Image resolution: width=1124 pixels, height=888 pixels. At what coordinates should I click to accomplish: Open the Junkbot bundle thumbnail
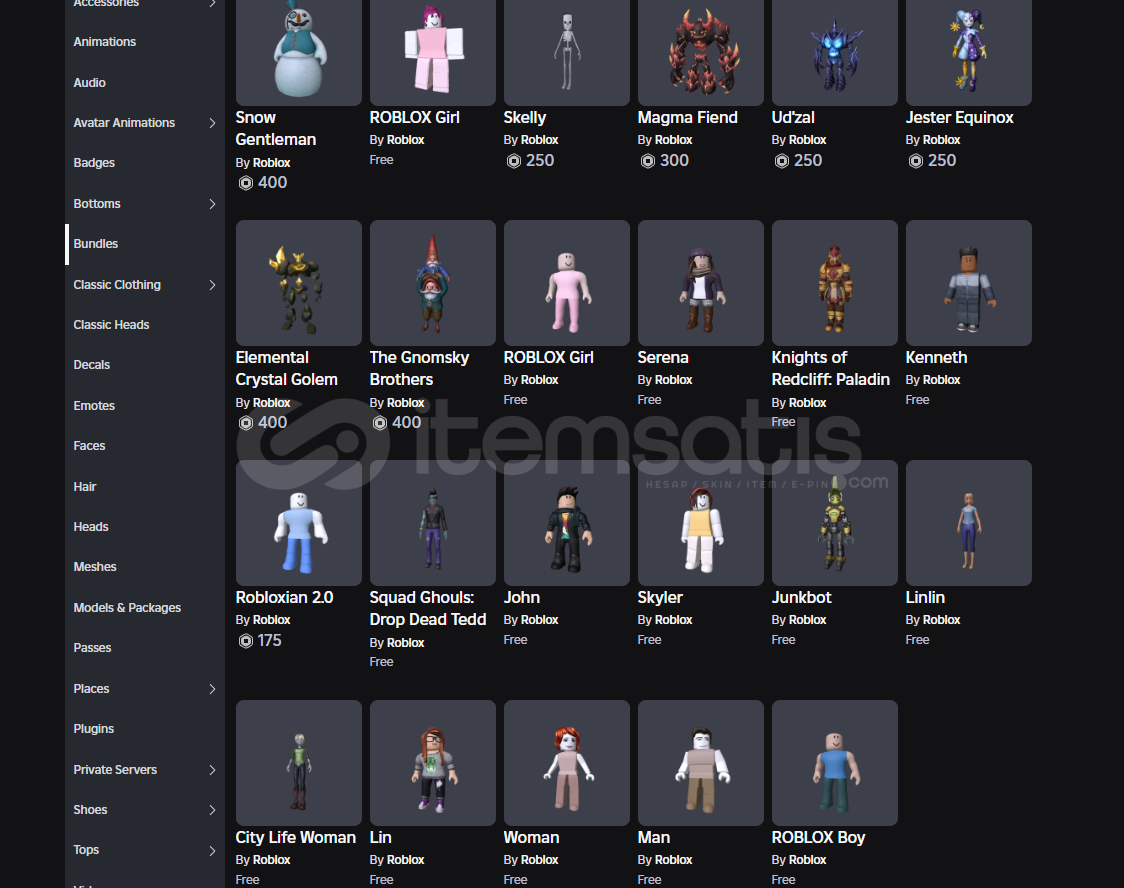[x=835, y=523]
